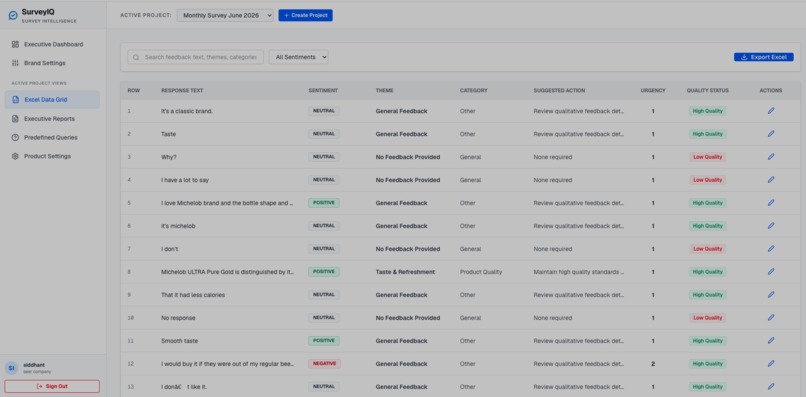Go to Executive Reports
Viewport: 806px width, 397px height.
(x=52, y=119)
